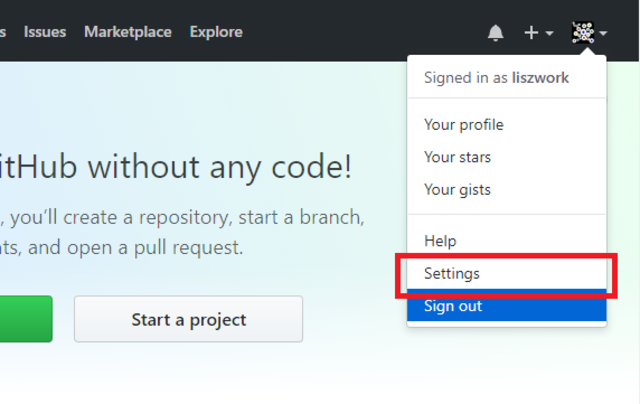Open Help from the user menu
Image resolution: width=640 pixels, height=404 pixels.
507,241
